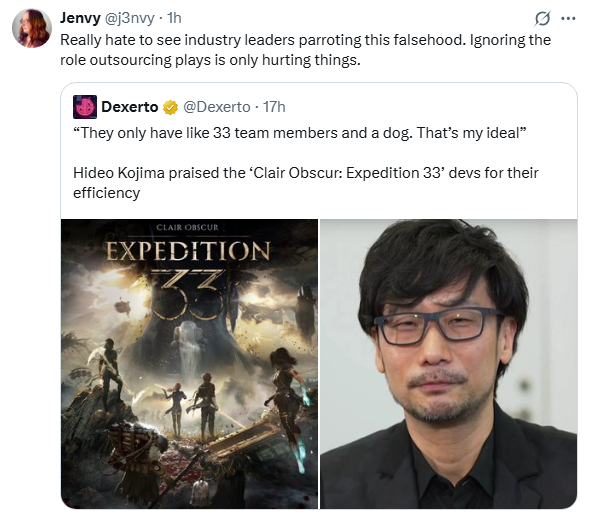
Task: Click Dexerto's gold verified badge
Action: click(170, 107)
